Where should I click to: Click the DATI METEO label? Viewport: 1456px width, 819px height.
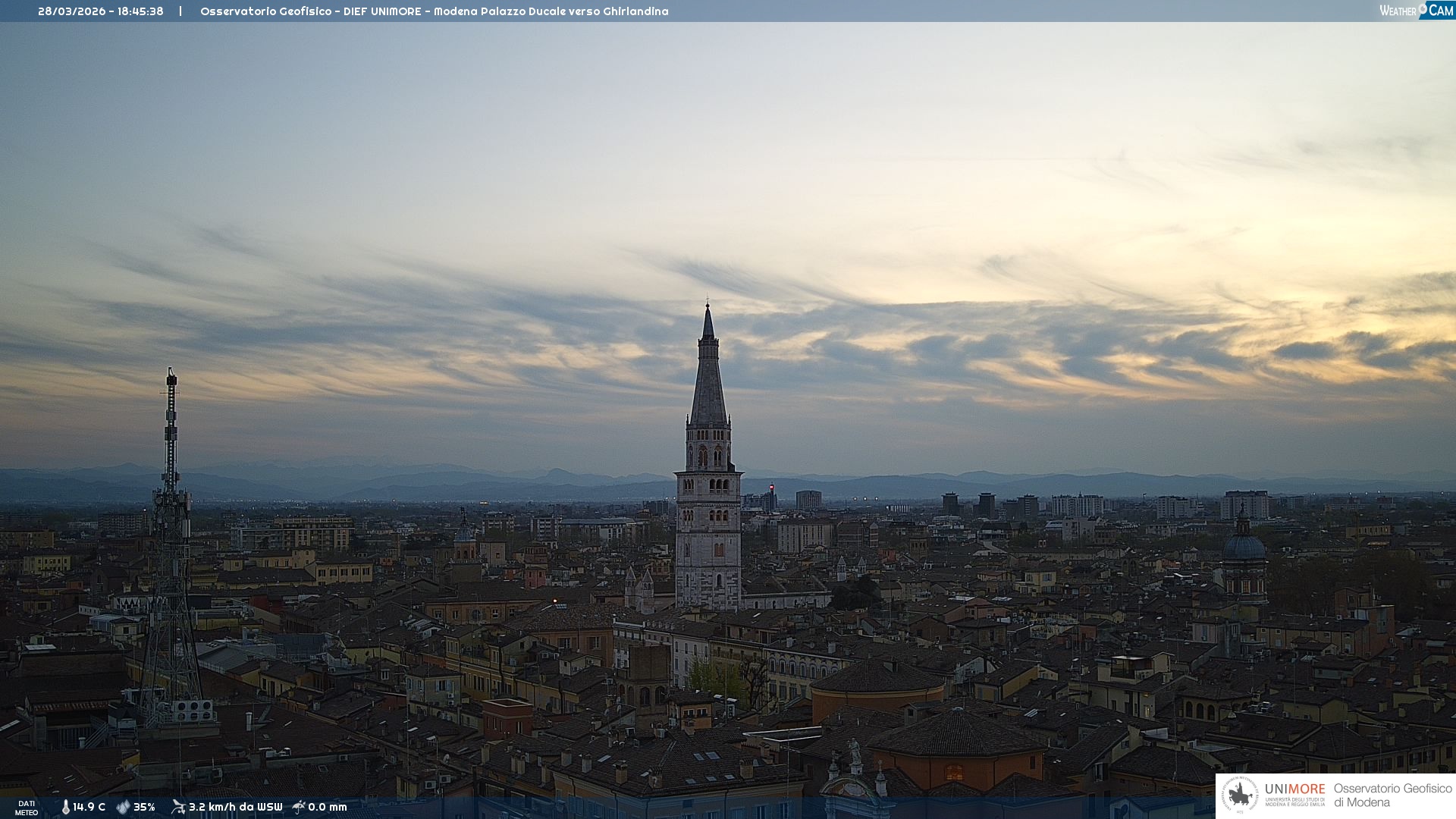27,808
